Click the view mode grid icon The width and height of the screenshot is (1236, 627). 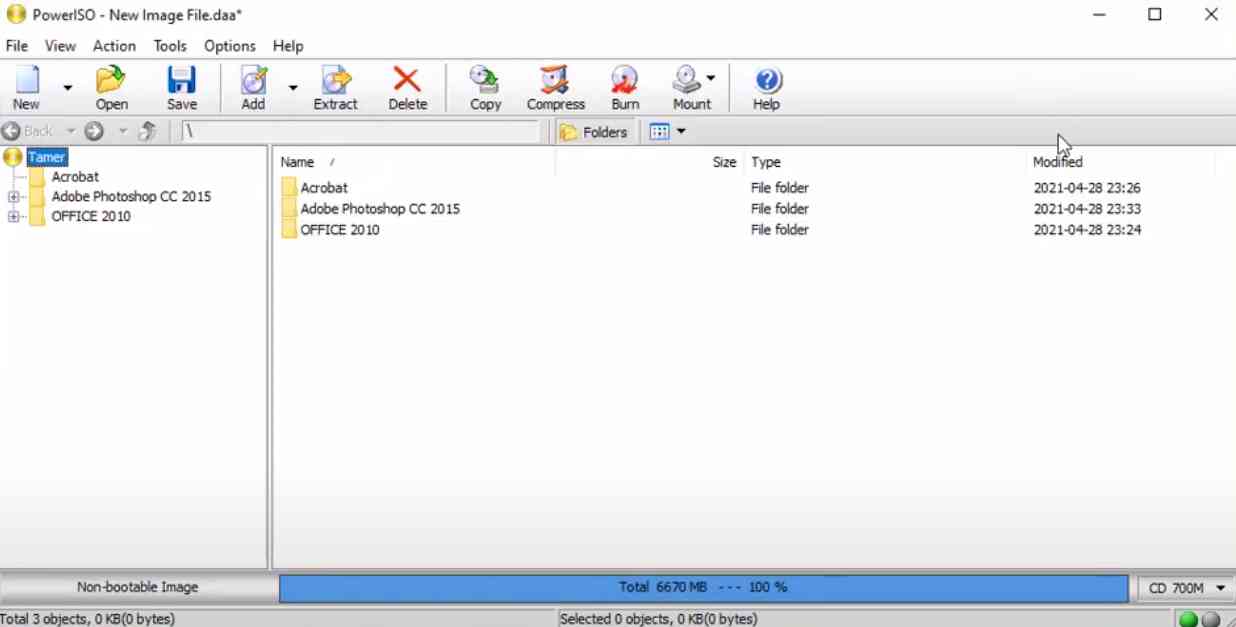click(x=659, y=132)
